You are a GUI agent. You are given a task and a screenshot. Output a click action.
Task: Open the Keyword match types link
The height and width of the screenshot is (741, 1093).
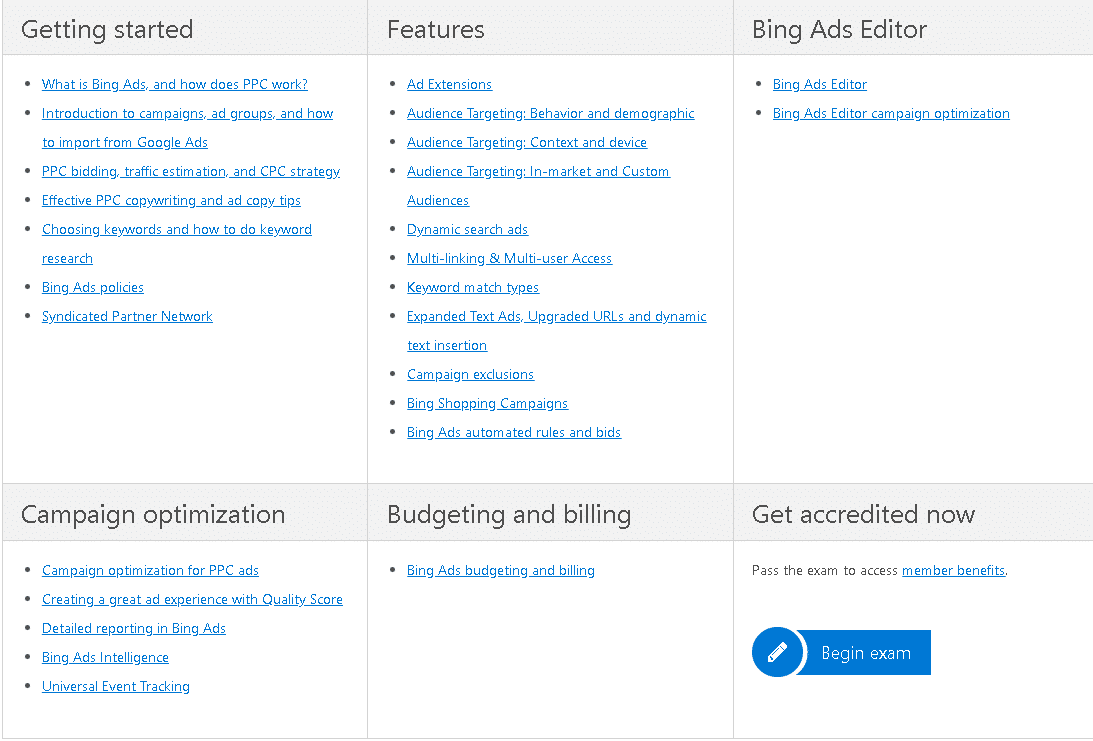point(473,287)
